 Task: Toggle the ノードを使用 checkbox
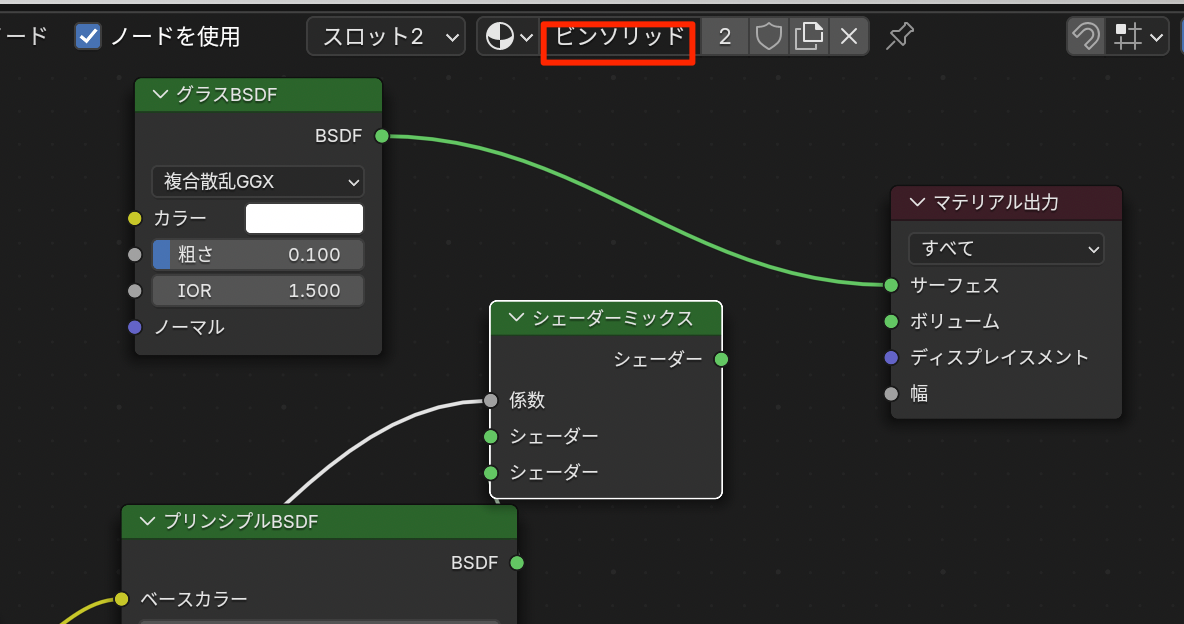pyautogui.click(x=89, y=37)
